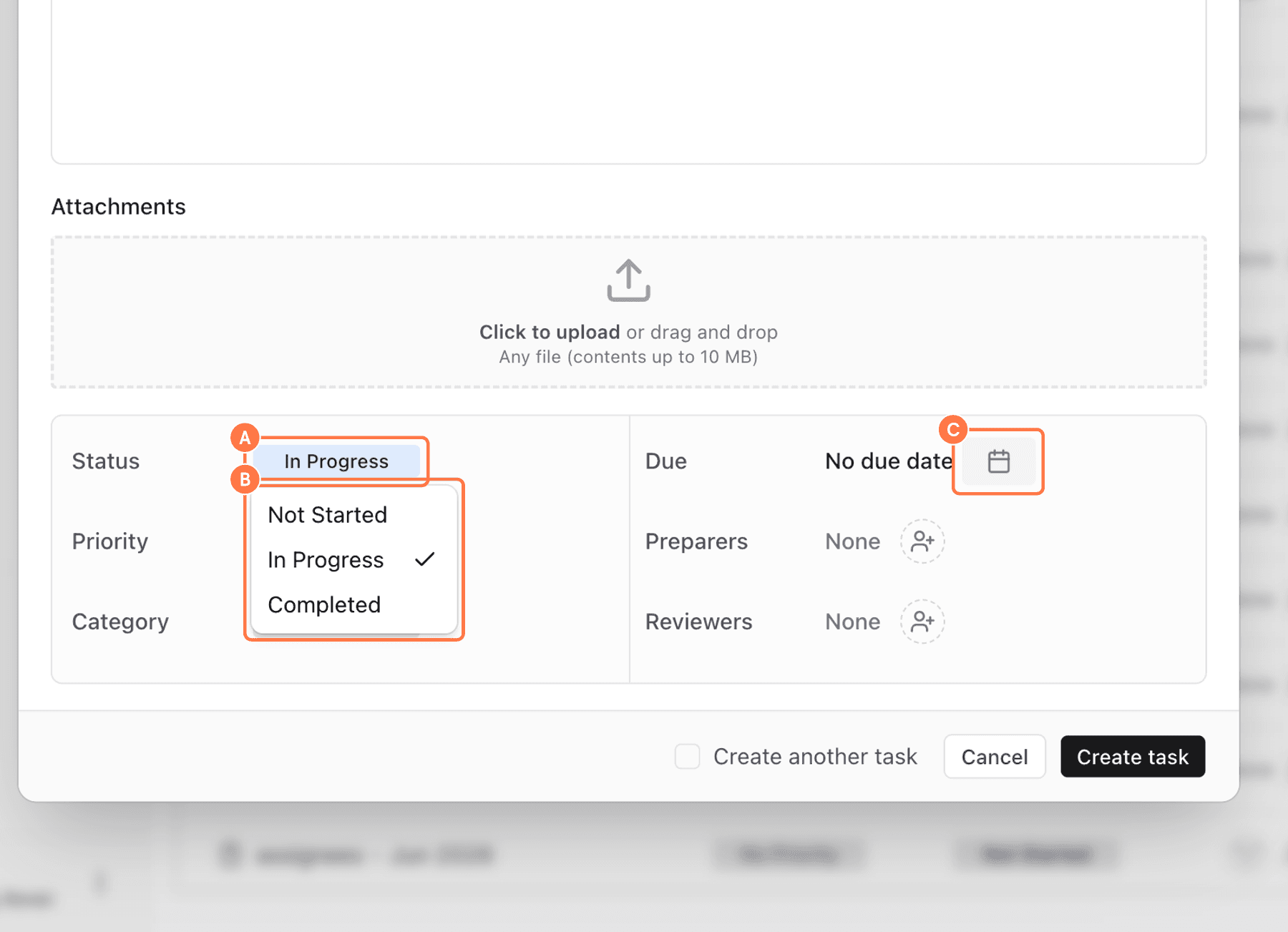Click the Create task button
This screenshot has width=1288, height=932.
[x=1133, y=757]
